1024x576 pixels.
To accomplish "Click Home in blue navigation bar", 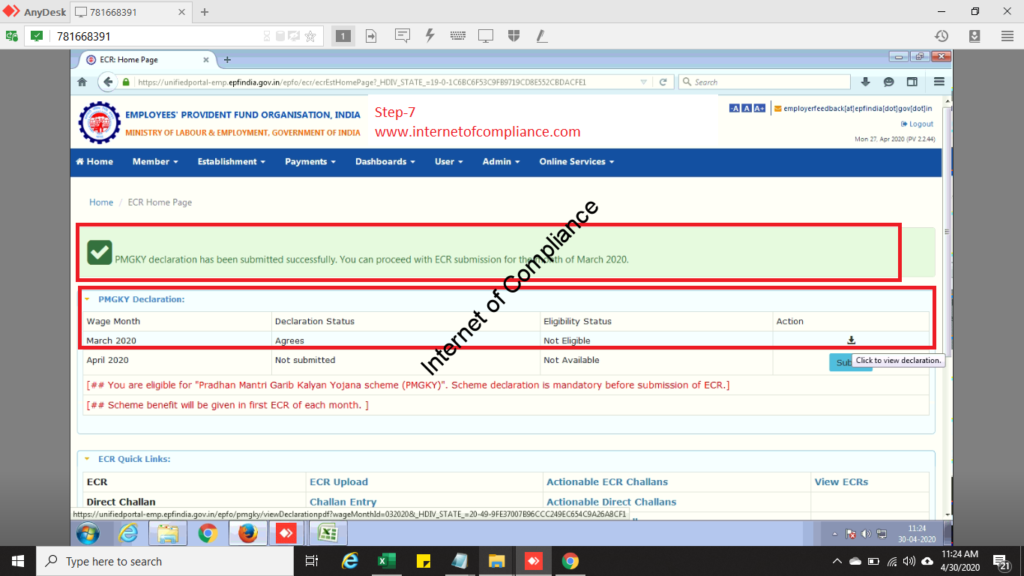I will pyautogui.click(x=95, y=162).
